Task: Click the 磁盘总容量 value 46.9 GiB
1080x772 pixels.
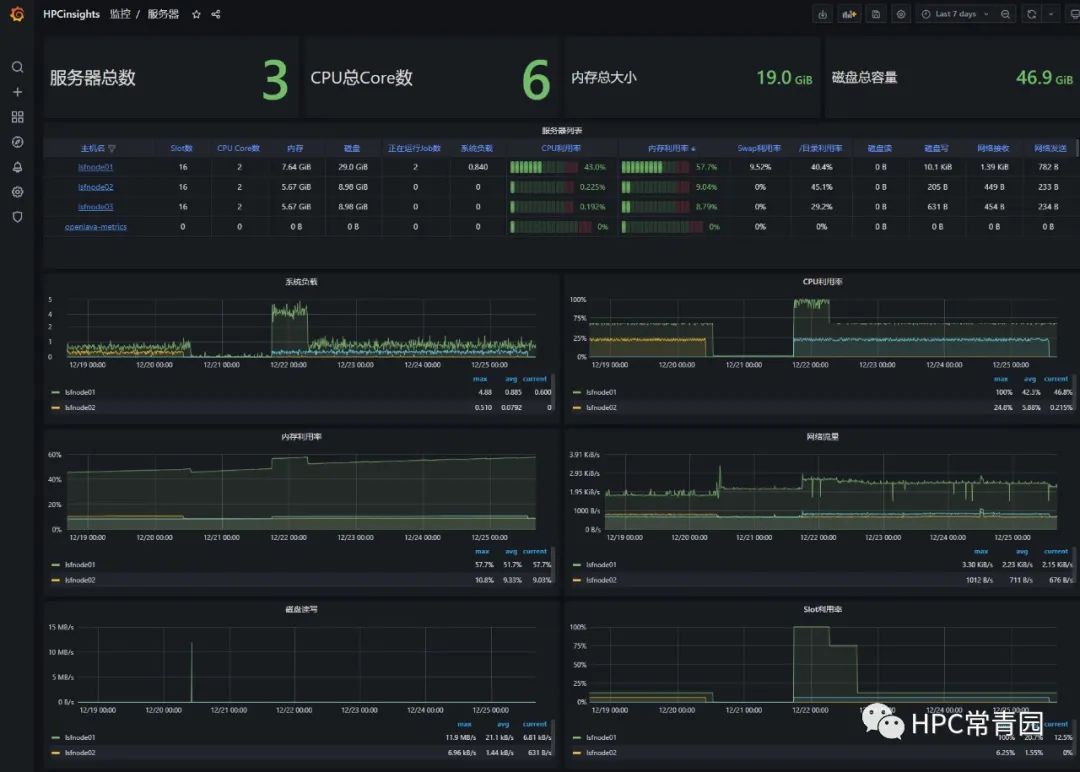Action: tap(1044, 78)
